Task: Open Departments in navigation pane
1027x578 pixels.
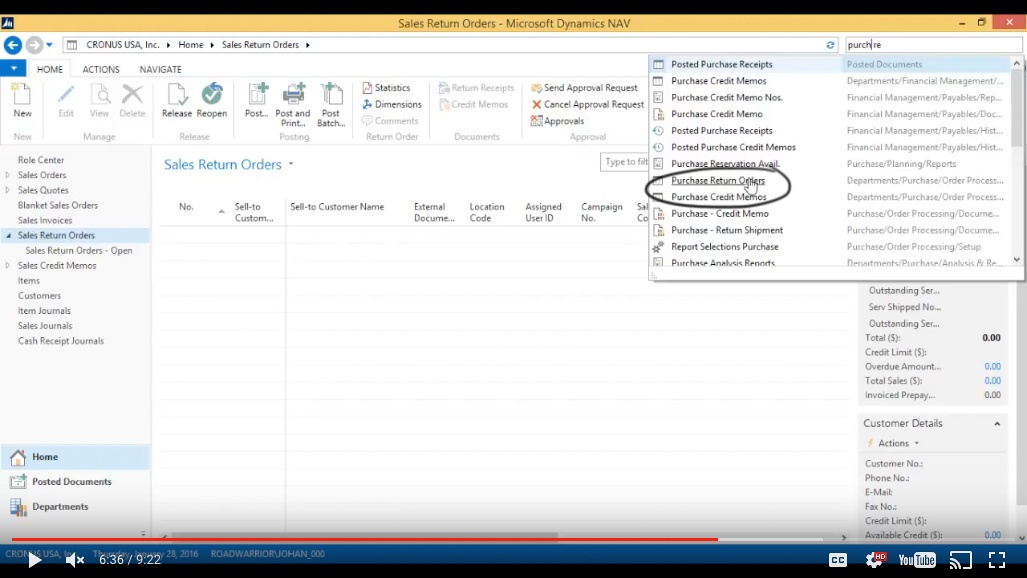Action: point(75,507)
